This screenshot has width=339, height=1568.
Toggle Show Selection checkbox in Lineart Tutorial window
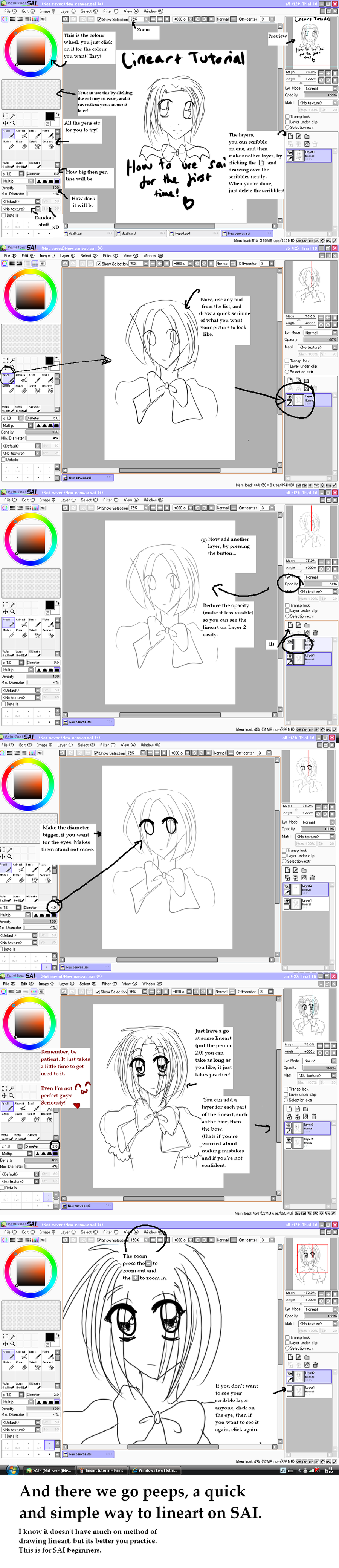coord(99,20)
